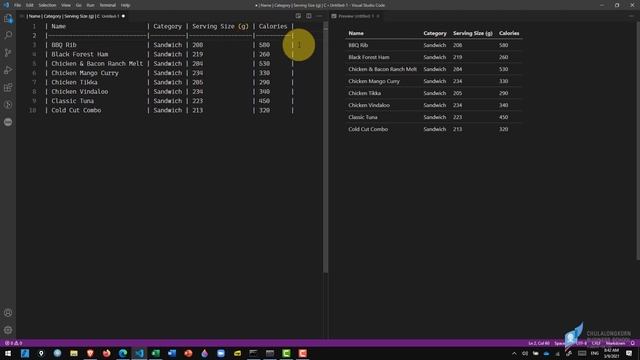Click the Visual Studio Code taskbar icon
640x360 pixels.
[x=139, y=353]
